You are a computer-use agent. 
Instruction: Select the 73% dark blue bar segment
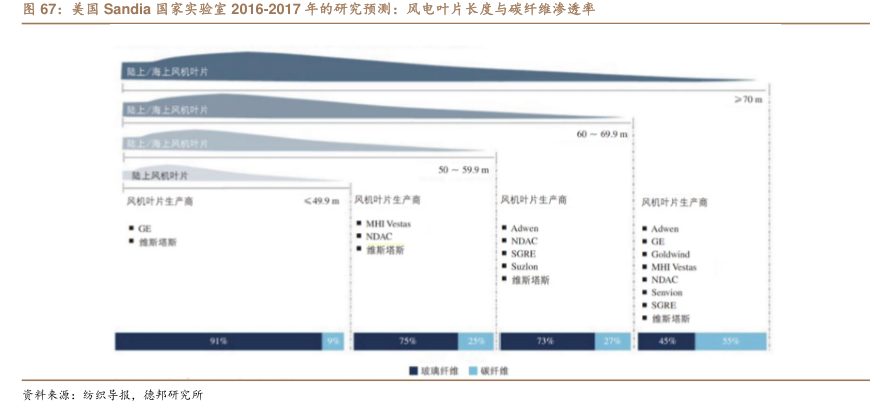click(546, 341)
